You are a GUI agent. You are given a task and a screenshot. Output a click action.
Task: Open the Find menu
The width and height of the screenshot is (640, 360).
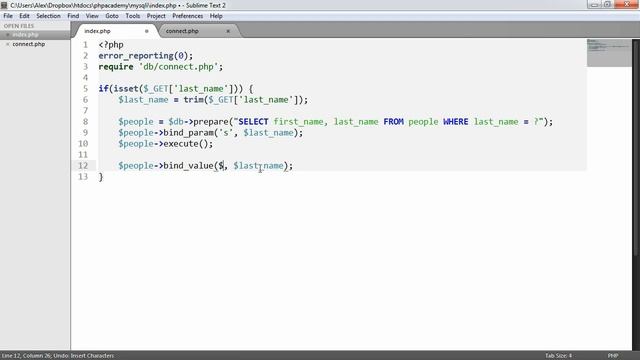[x=73, y=16]
